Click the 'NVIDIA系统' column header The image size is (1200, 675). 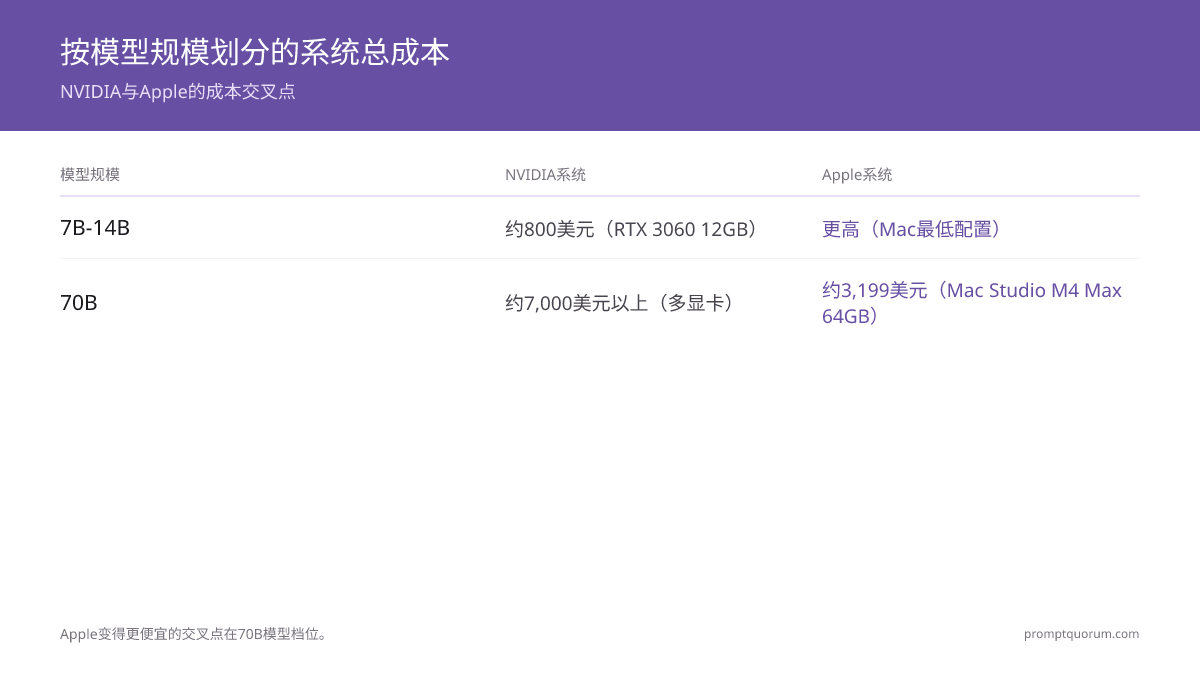[x=545, y=175]
